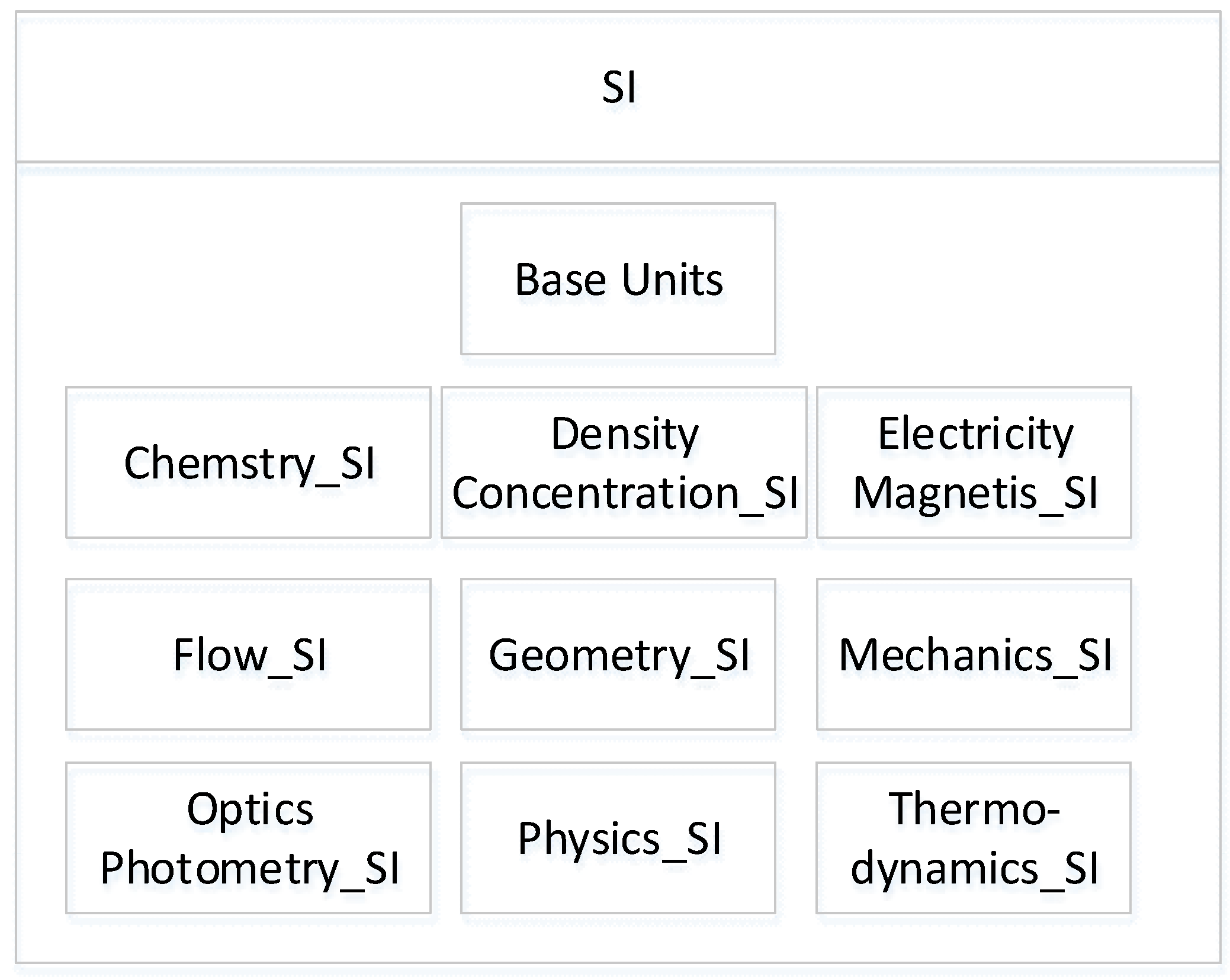Click the word Electricity
The width and height of the screenshot is (1230, 980).
tap(975, 434)
